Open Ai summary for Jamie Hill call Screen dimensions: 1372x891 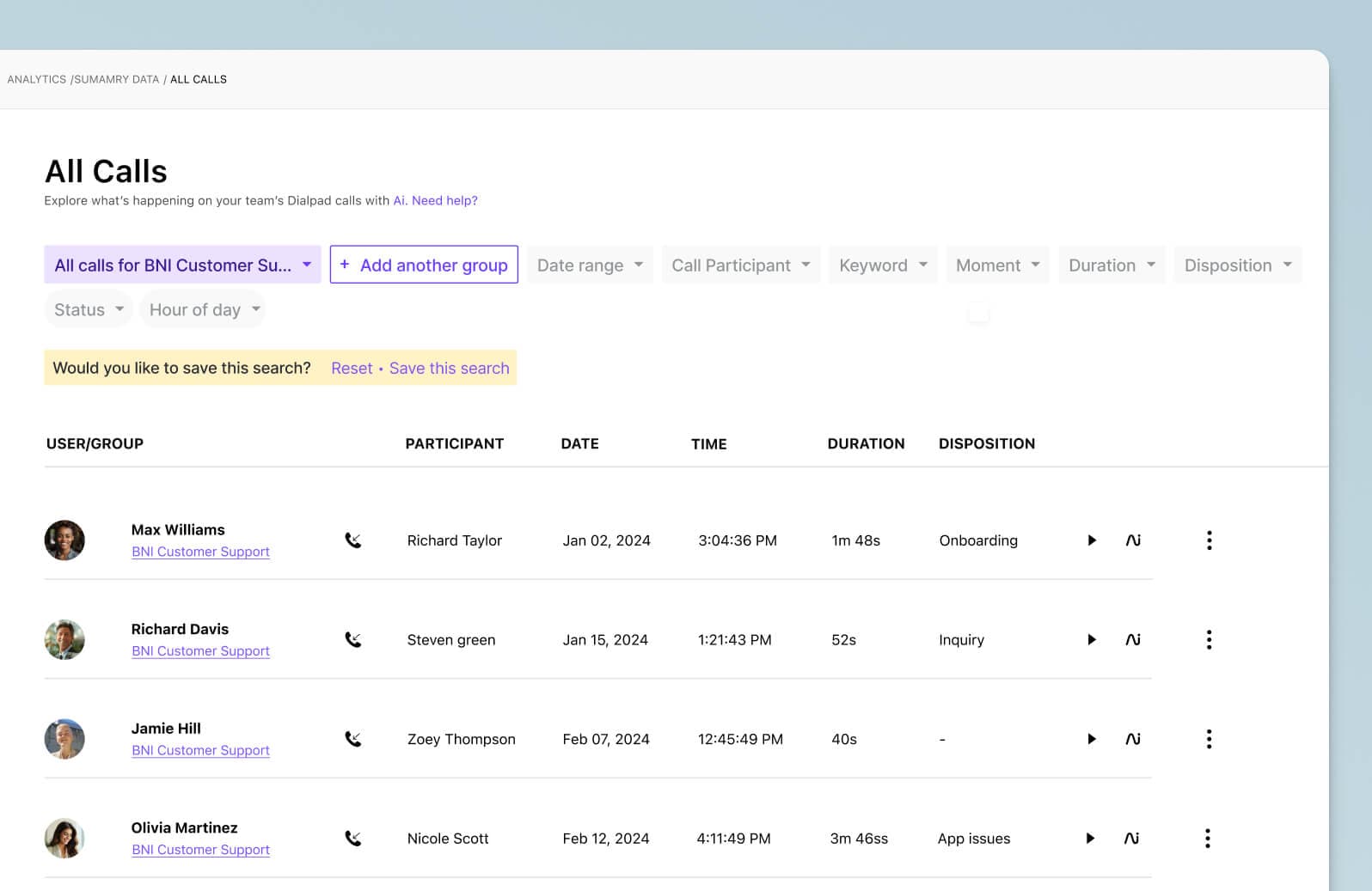point(1133,739)
